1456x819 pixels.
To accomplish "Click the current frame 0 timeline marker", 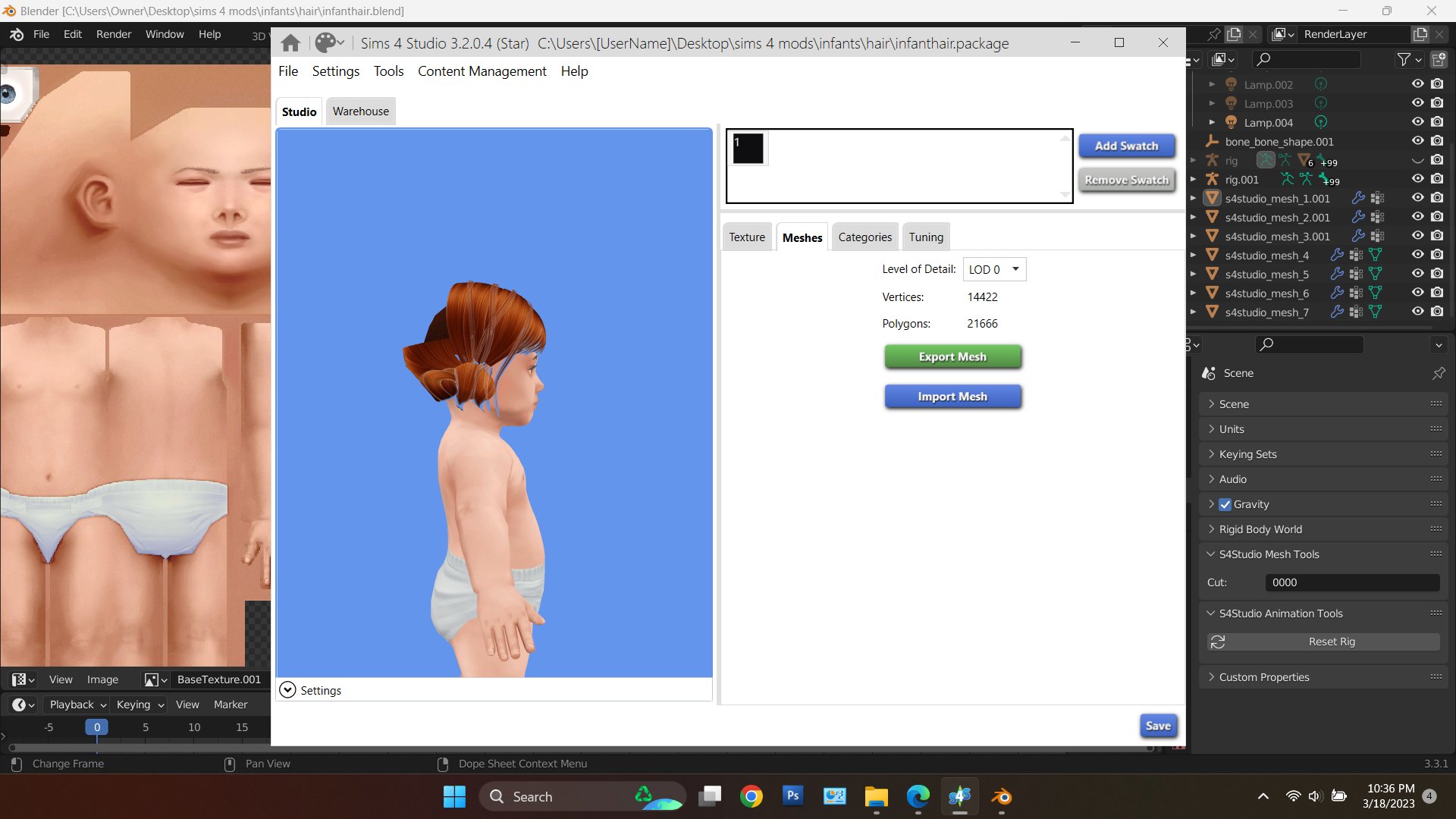I will [96, 727].
